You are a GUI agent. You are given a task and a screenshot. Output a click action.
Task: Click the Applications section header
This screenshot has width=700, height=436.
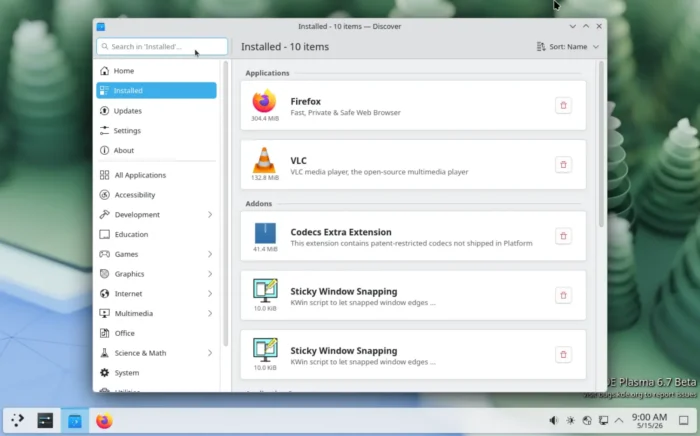pyautogui.click(x=267, y=73)
